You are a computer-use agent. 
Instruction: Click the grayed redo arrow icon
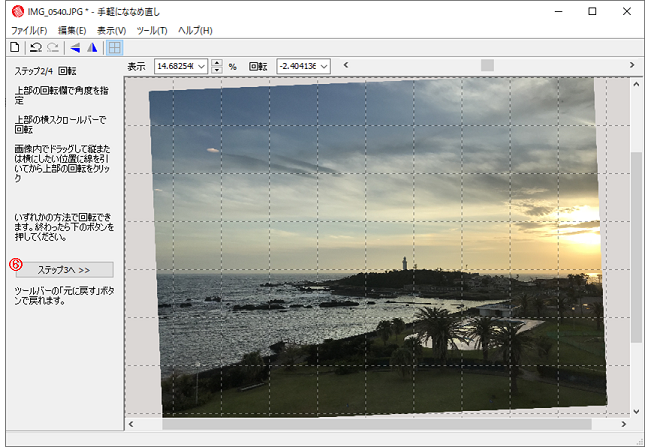[52, 47]
